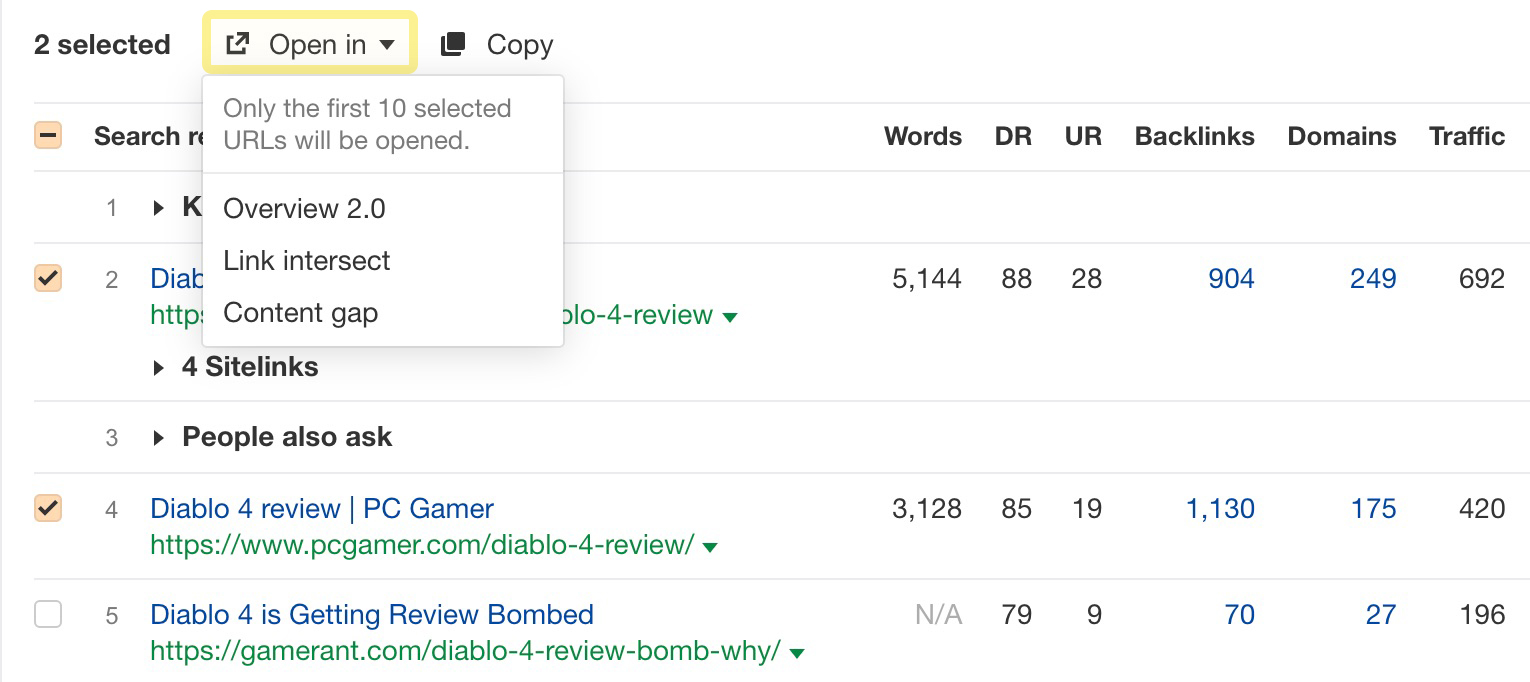1530x682 pixels.
Task: Uncheck the first Diablo 4 review checkbox
Action: coord(47,278)
